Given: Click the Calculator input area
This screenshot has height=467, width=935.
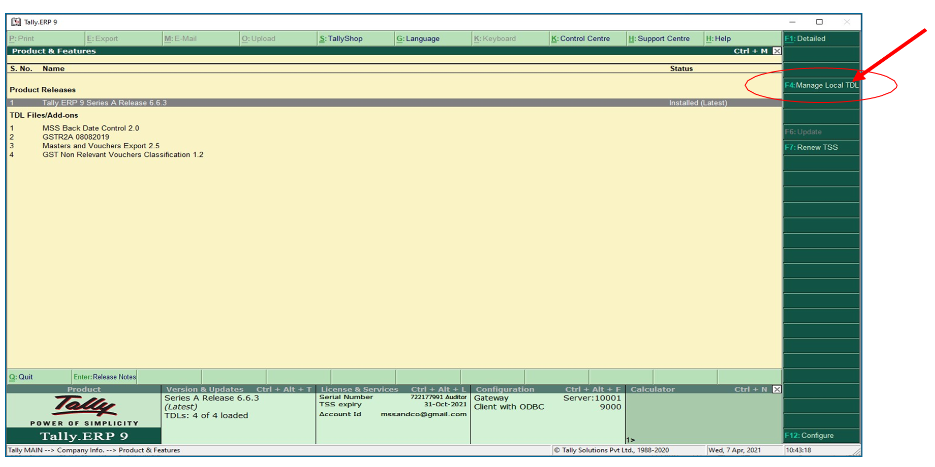Looking at the screenshot, I should [703, 415].
